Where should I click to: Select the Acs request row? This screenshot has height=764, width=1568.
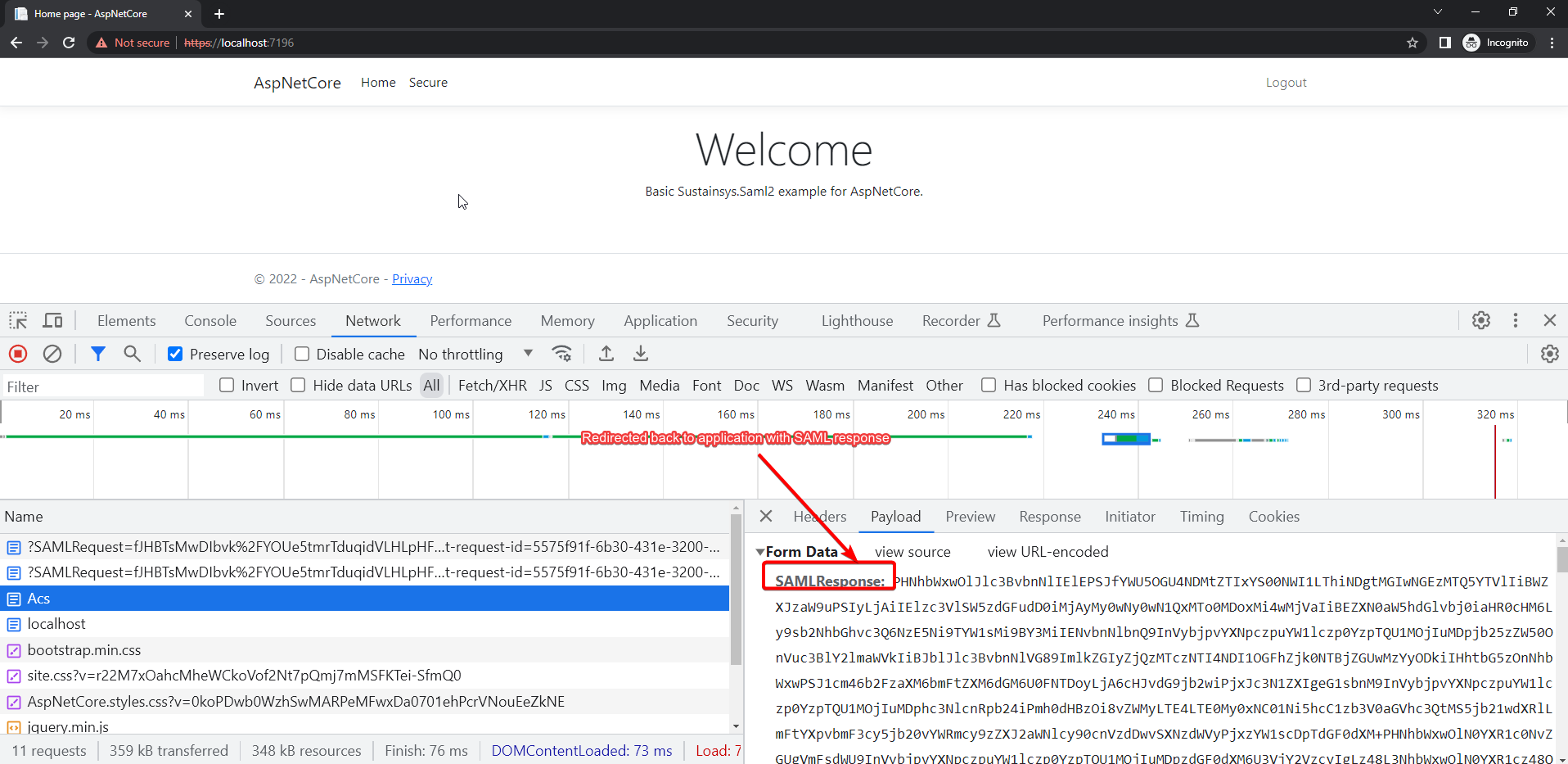click(365, 599)
